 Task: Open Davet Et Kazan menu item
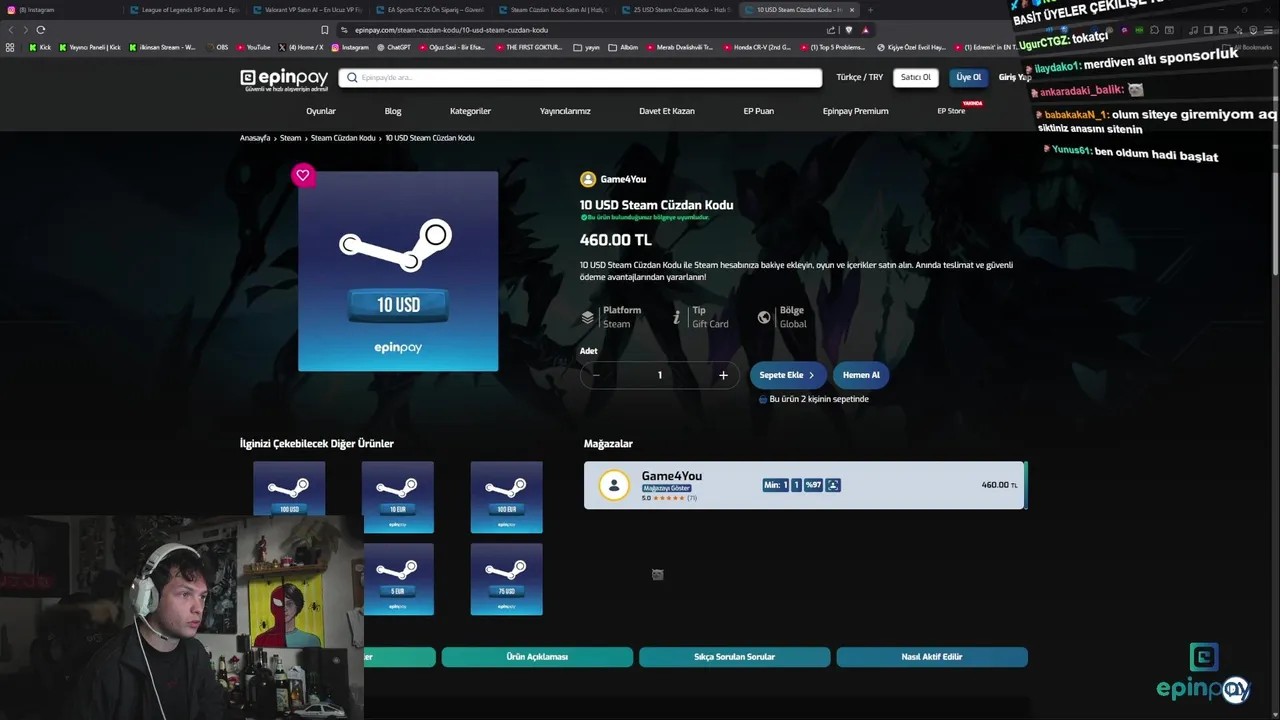[x=667, y=111]
